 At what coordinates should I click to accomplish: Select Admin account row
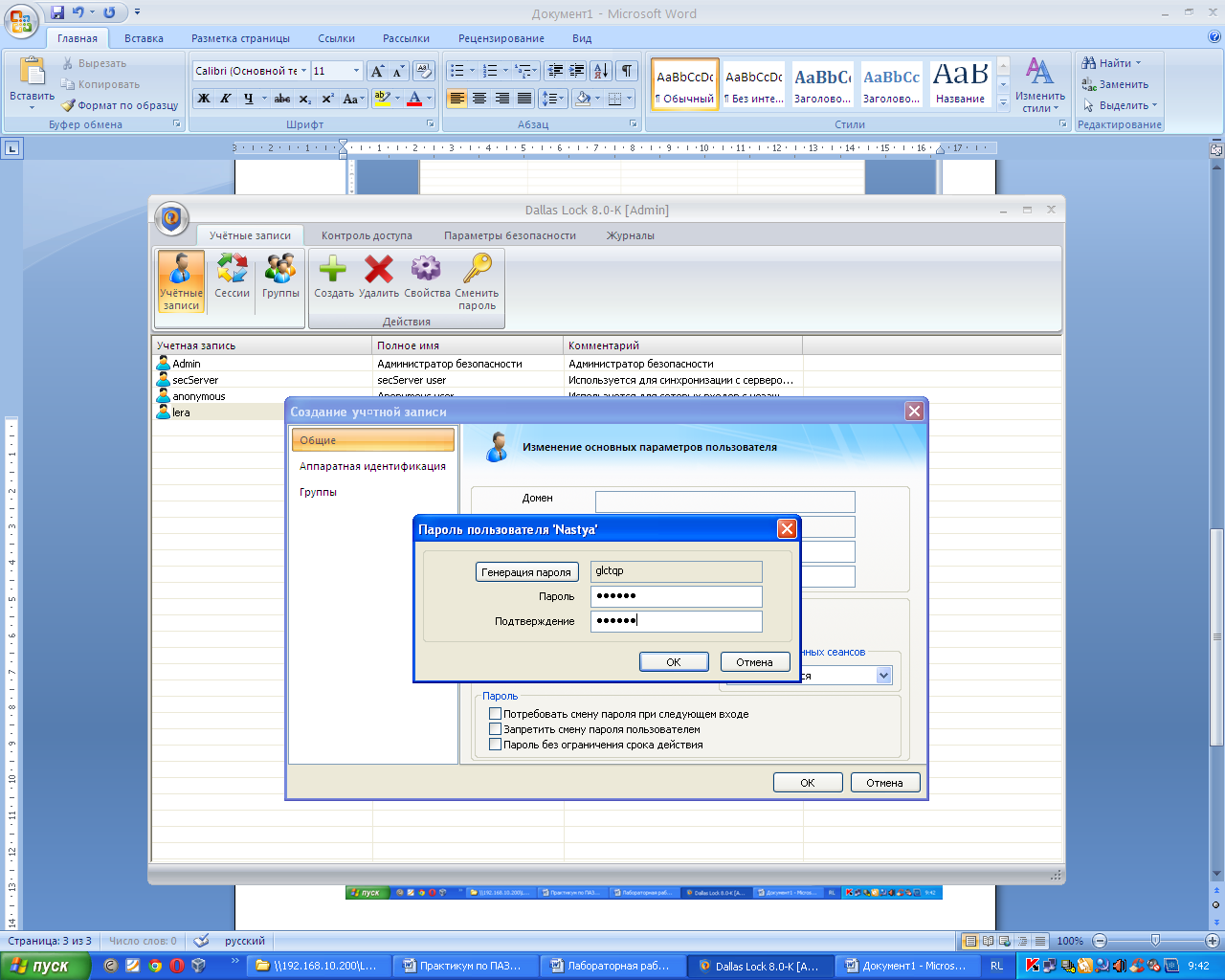click(x=607, y=364)
